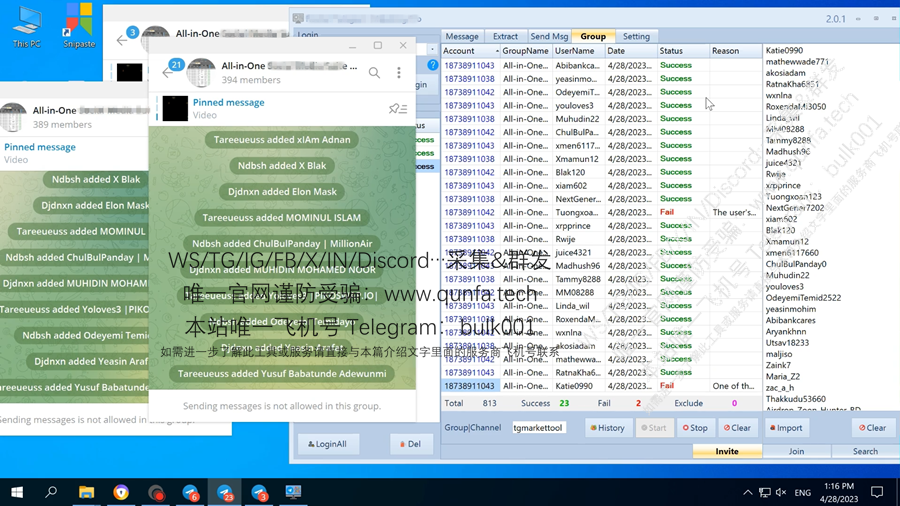
Task: Show hidden tray icons chevron
Action: [x=747, y=492]
